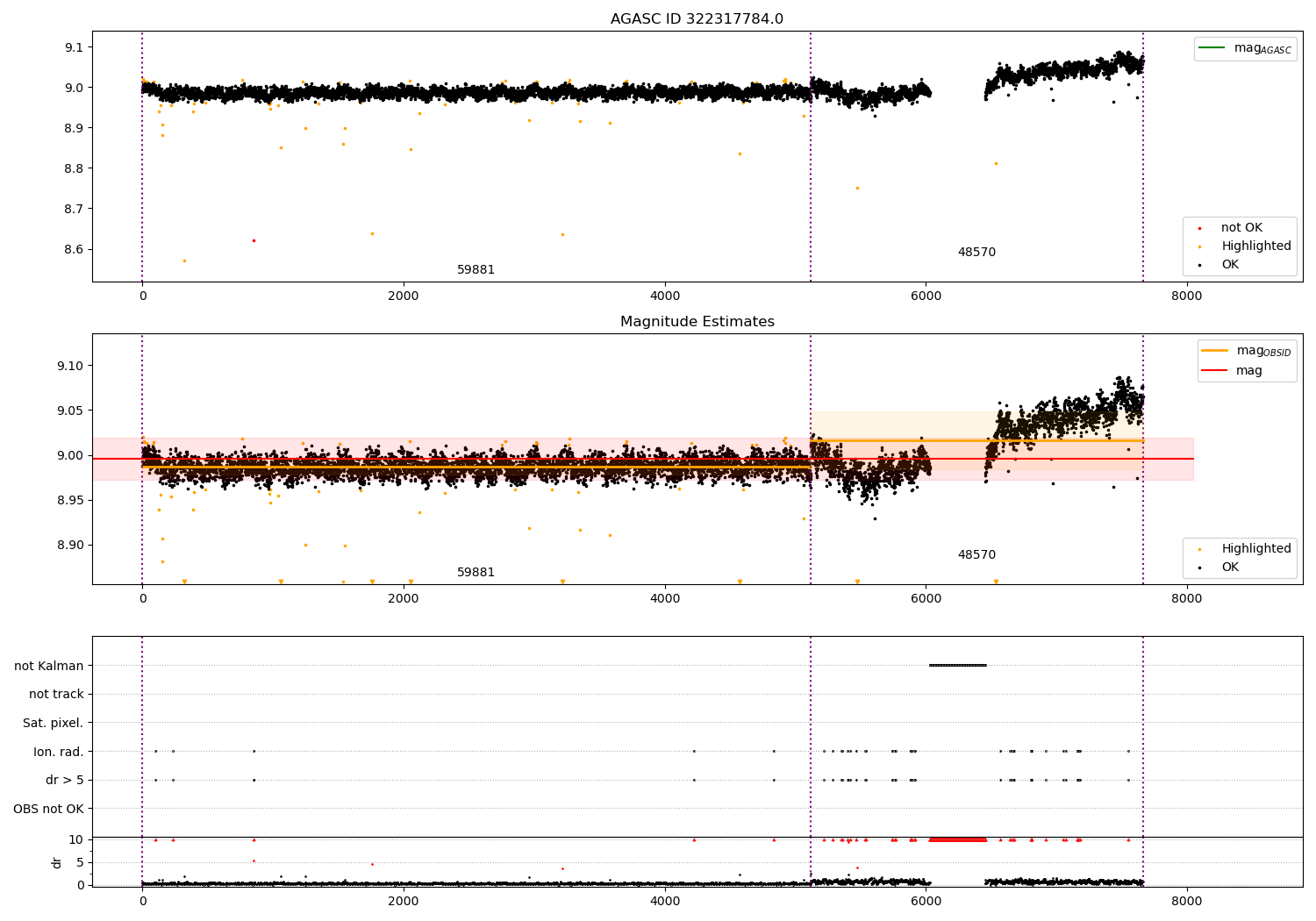Click the 9.05 y-tick in middle plot
This screenshot has height=921, width=1316.
(71, 411)
